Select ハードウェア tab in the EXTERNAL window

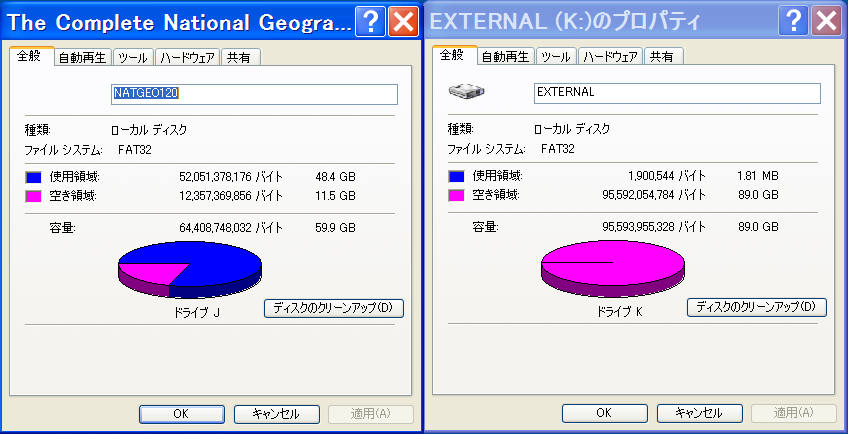611,57
